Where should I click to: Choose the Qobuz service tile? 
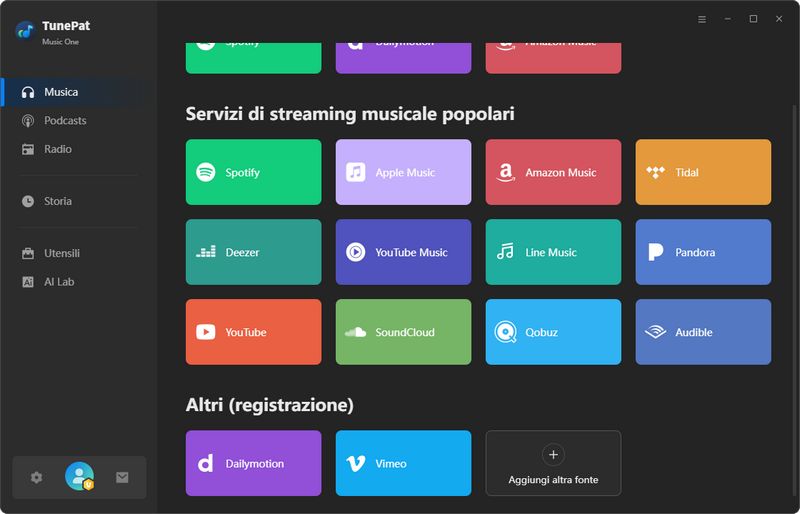[x=554, y=332]
